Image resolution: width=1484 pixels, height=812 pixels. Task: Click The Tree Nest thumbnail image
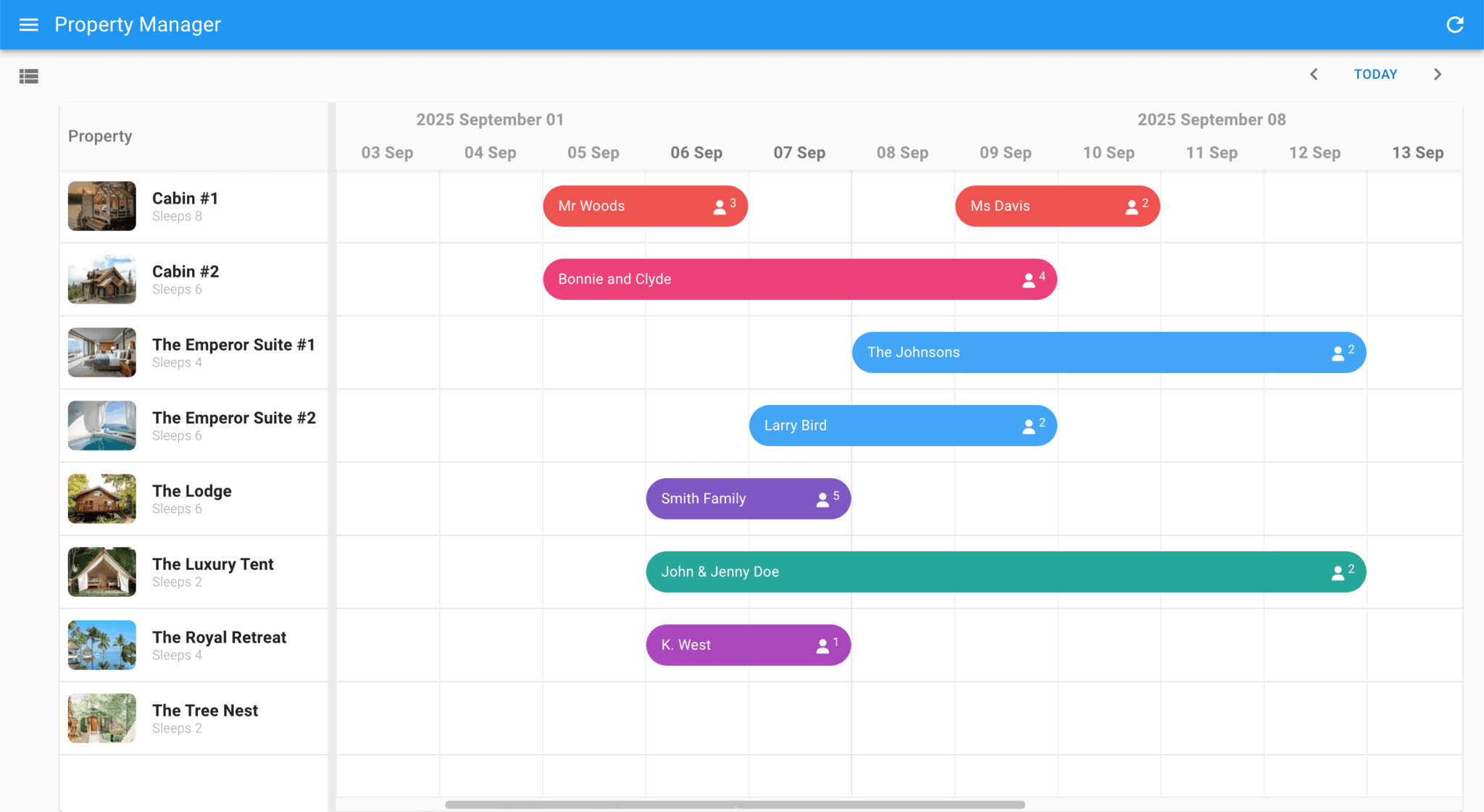[x=101, y=719]
